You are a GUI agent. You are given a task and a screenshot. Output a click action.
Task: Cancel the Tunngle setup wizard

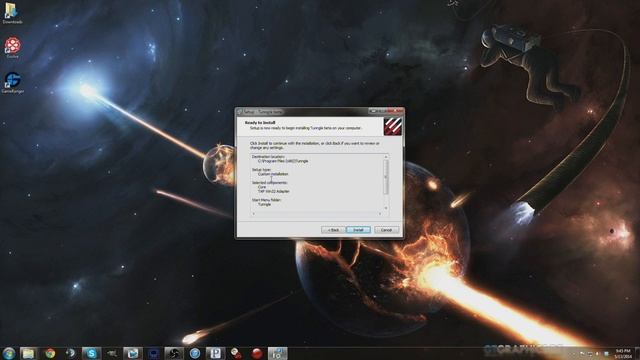386,230
